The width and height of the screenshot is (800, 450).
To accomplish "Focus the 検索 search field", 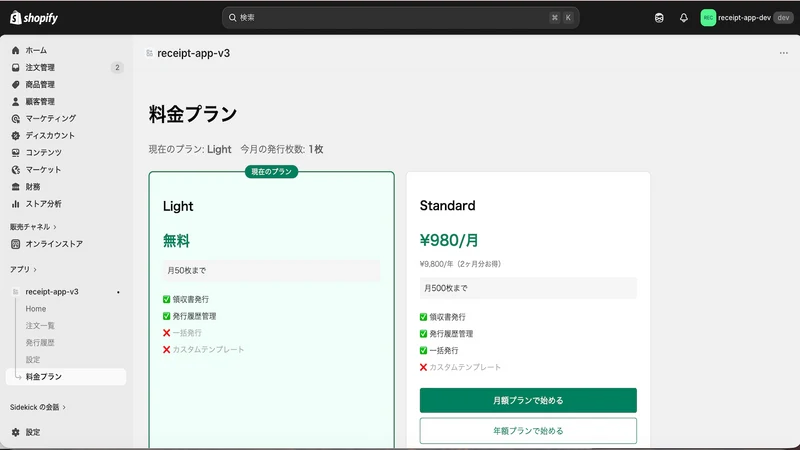I will (401, 18).
